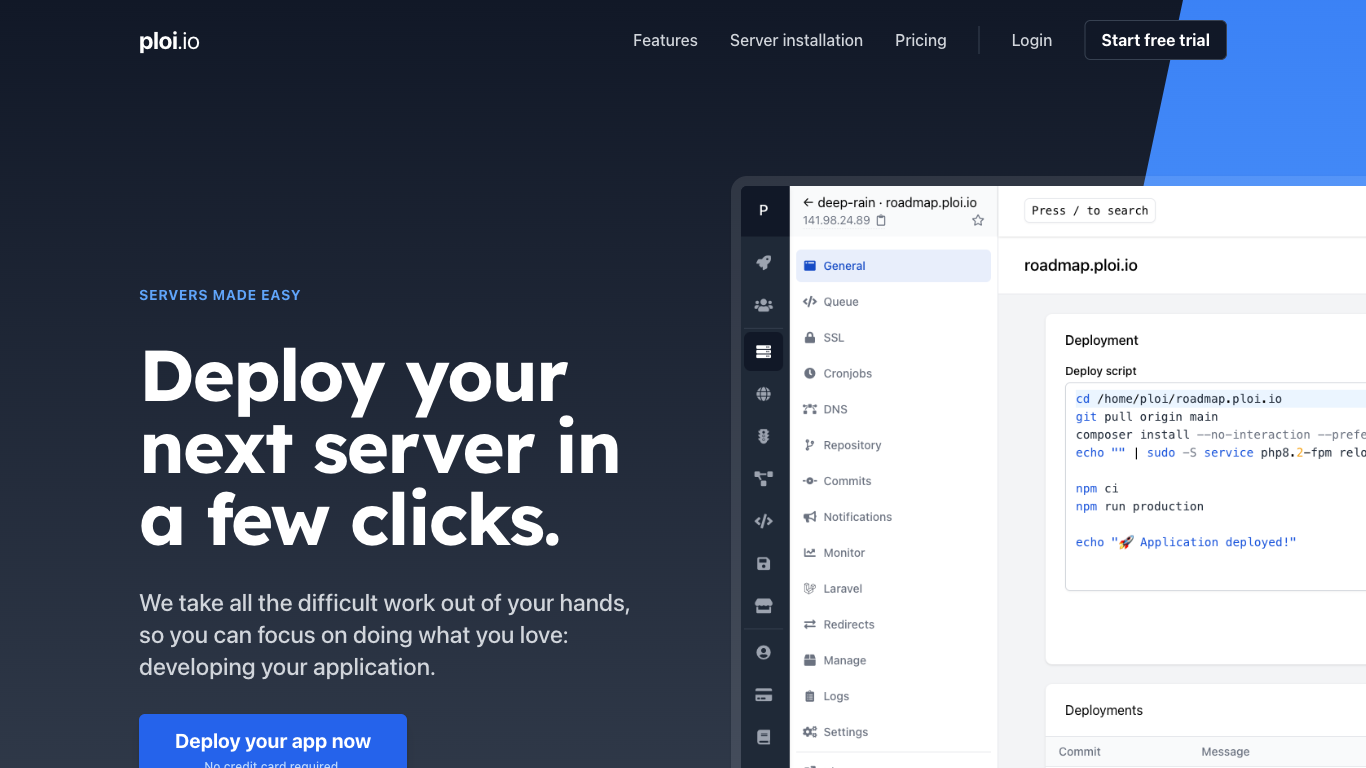Viewport: 1366px width, 768px height.
Task: Click the 141.98.24.89 IP address text
Action: point(836,220)
